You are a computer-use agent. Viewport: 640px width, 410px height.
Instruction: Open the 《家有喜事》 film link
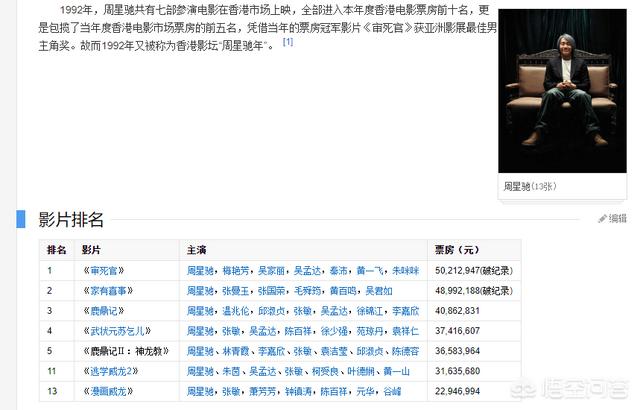click(108, 291)
